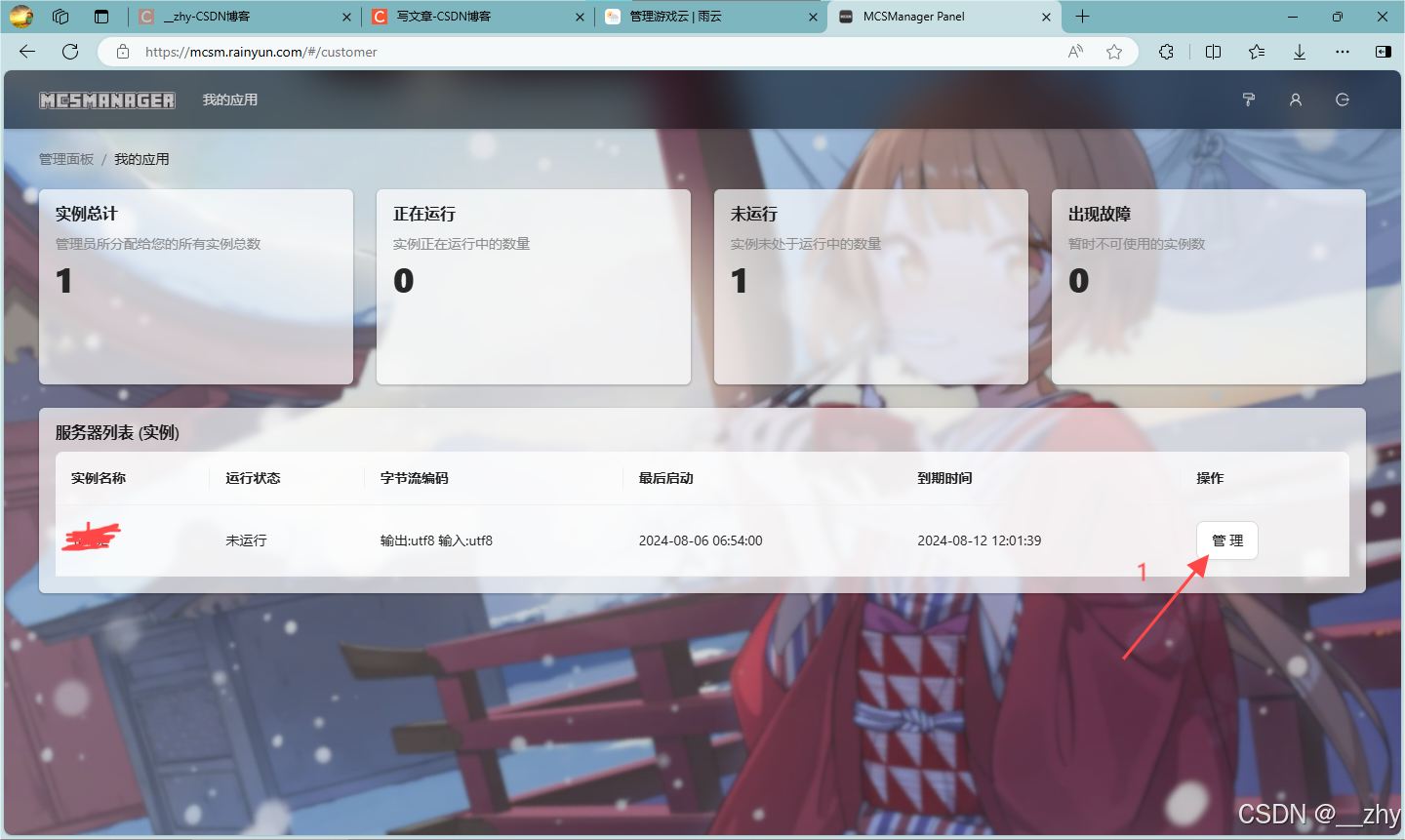Click the logout icon in header

[x=1343, y=100]
